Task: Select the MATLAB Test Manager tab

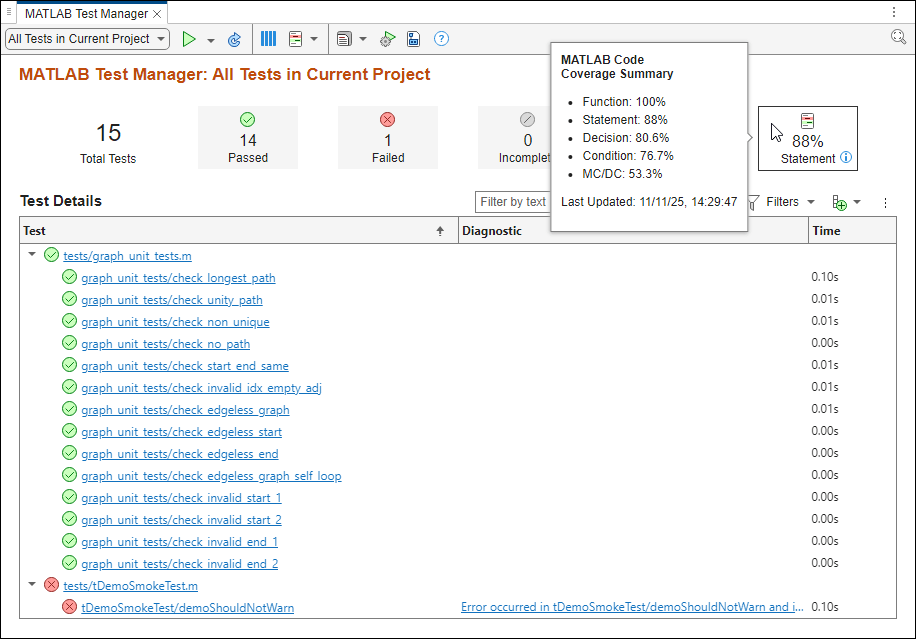Action: coord(86,13)
